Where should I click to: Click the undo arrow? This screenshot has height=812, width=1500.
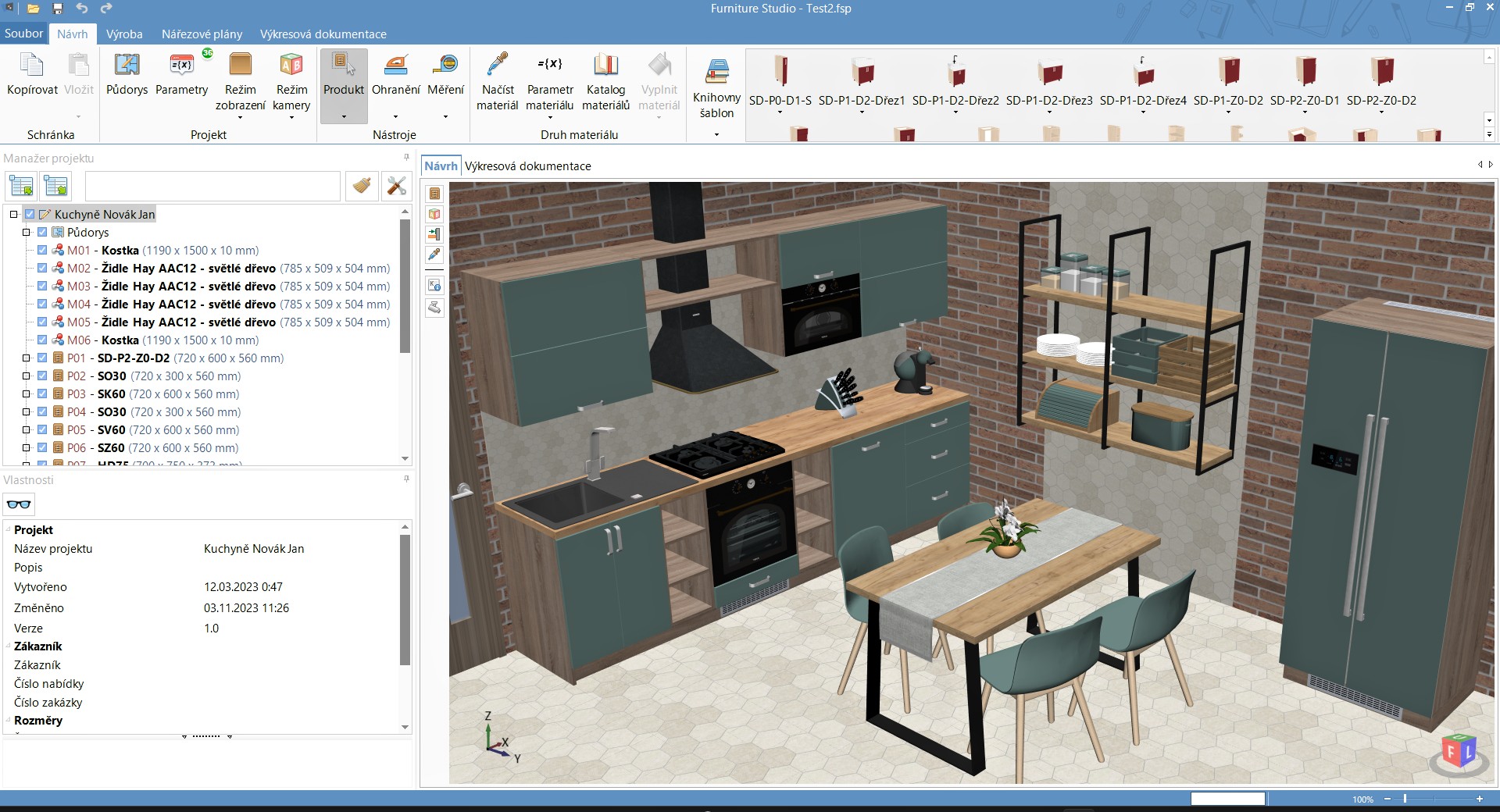coord(82,8)
